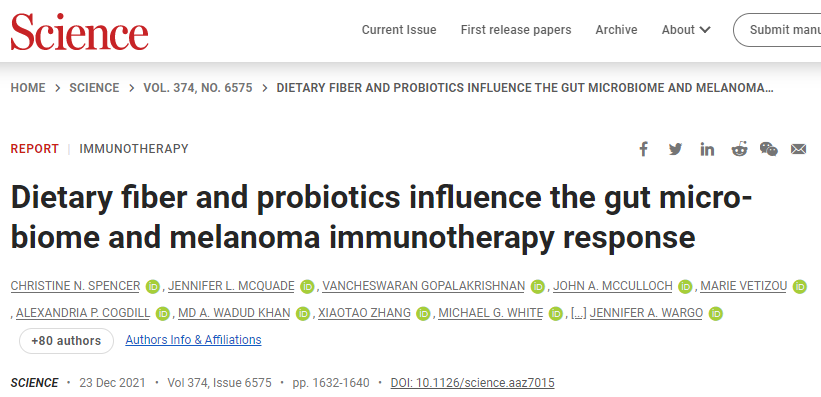821x397 pixels.
Task: Open Current Issue menu item
Action: [x=399, y=30]
